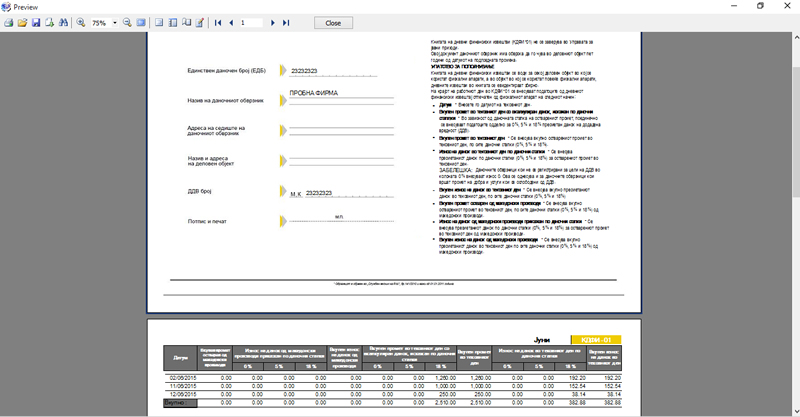
Task: Go to the next page
Action: 273,23
